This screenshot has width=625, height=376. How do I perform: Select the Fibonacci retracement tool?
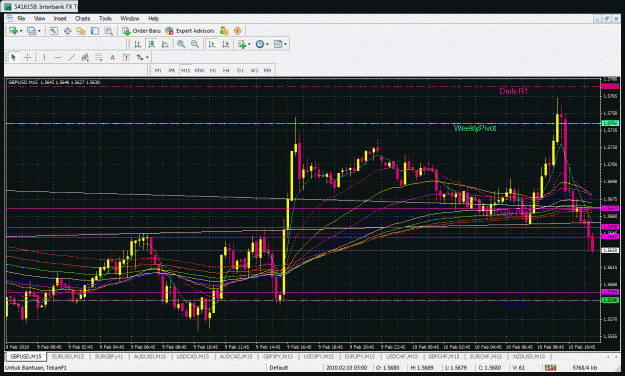click(98, 57)
